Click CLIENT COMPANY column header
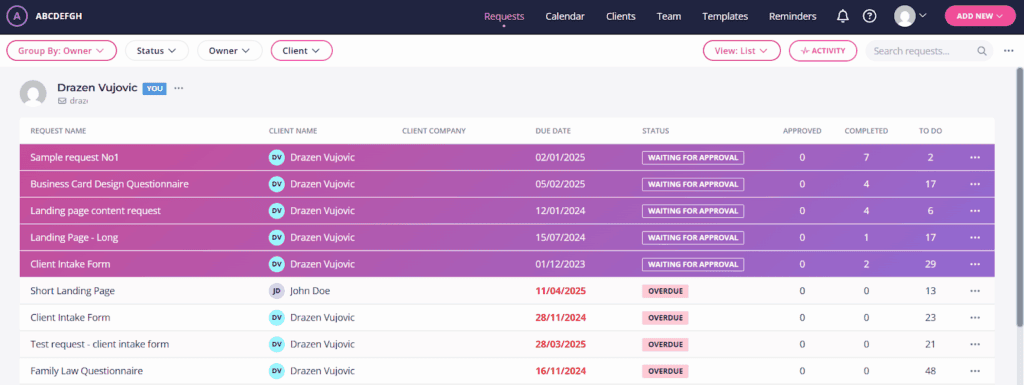This screenshot has width=1024, height=385. pos(434,131)
